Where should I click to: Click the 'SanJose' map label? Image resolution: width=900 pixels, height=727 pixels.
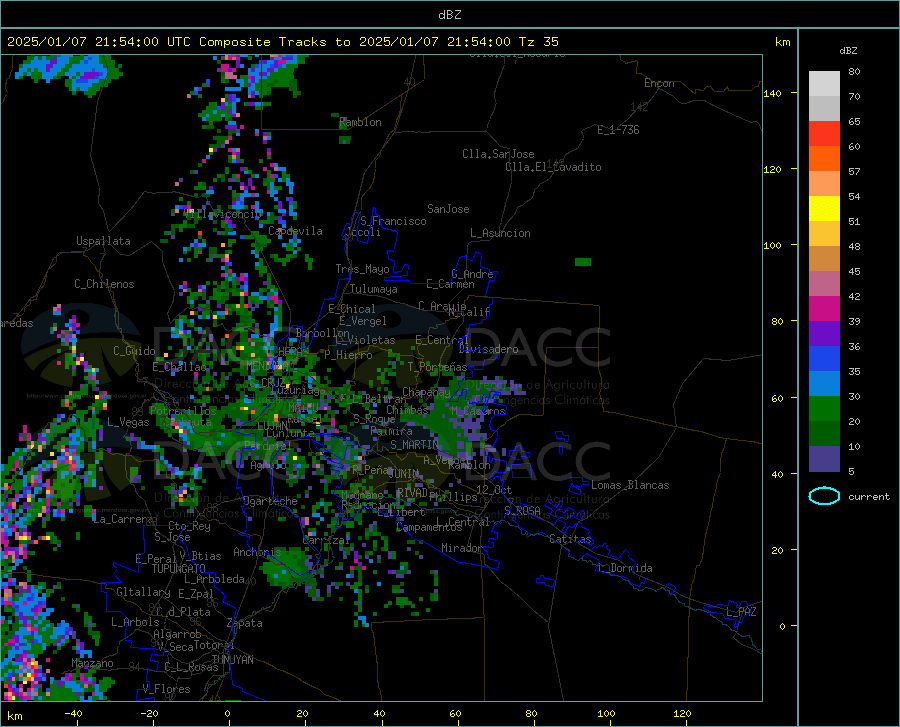tap(448, 209)
